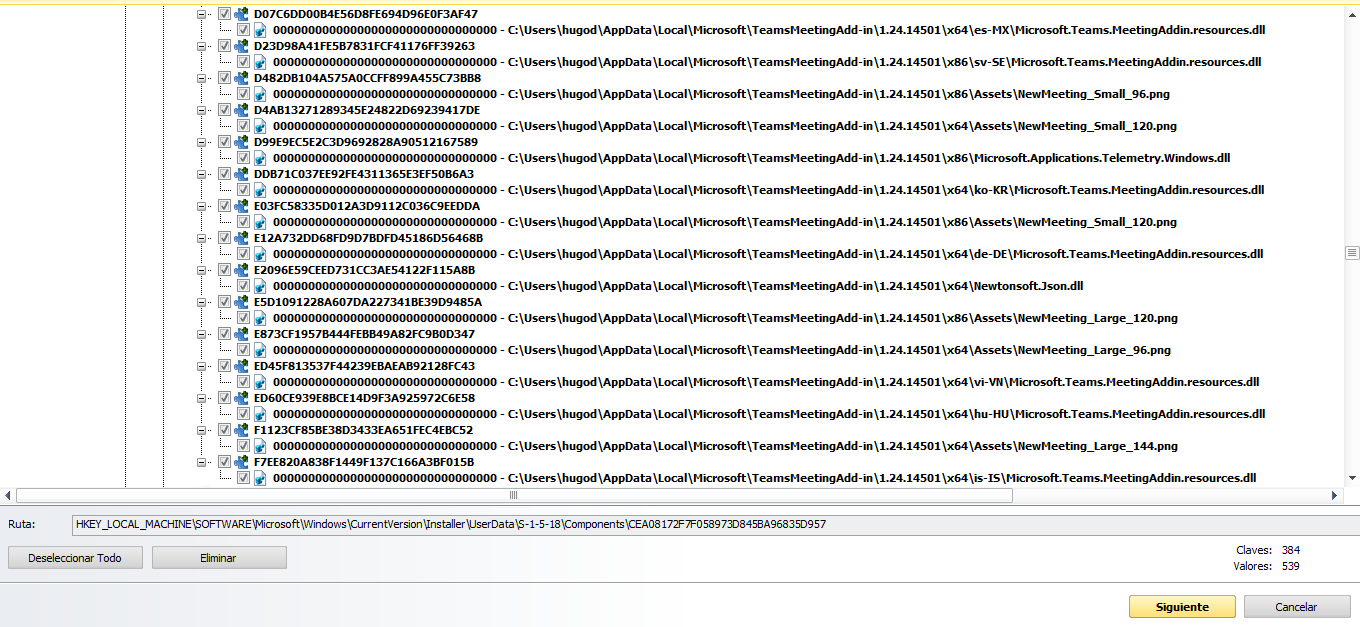The image size is (1360, 627).
Task: Uncheck checkbox for Telemetry.Windows.dll value
Action: [243, 158]
